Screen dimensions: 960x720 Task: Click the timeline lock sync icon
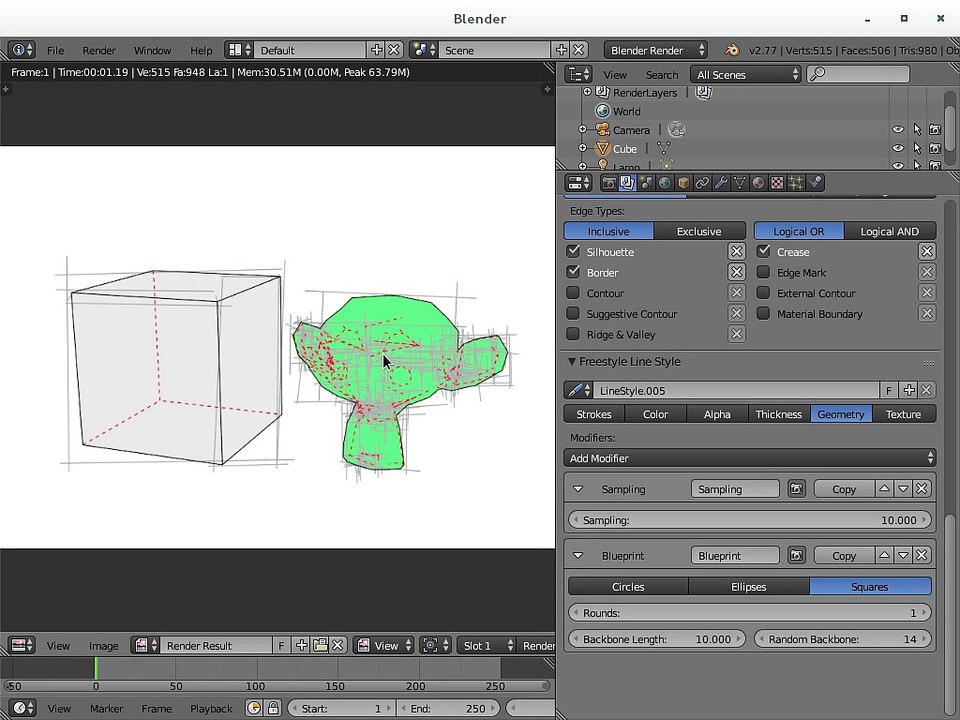pos(272,708)
